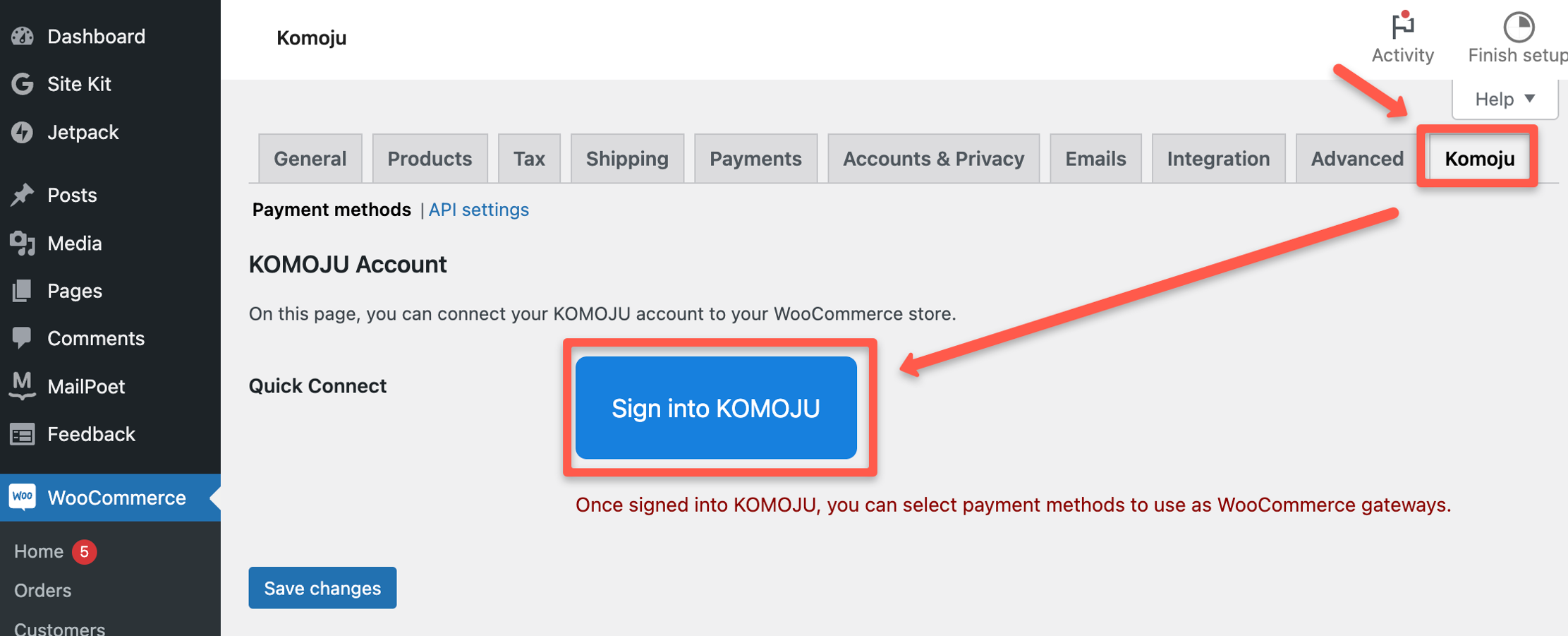This screenshot has height=636, width=1568.
Task: Expand the Help dropdown
Action: (1505, 99)
